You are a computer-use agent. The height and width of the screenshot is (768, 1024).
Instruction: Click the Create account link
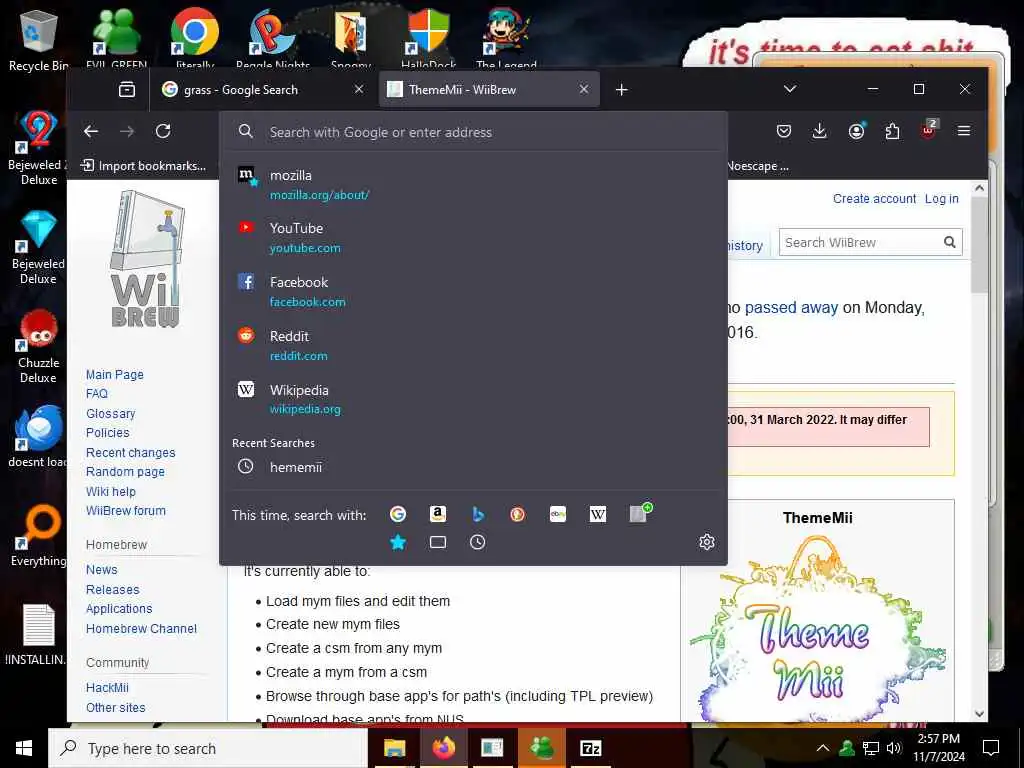click(874, 199)
